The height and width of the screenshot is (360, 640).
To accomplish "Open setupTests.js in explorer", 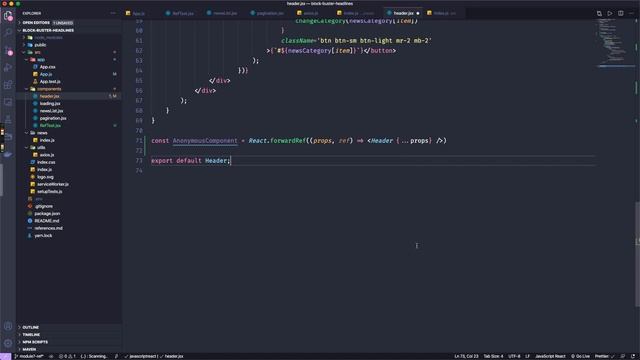I will point(49,191).
